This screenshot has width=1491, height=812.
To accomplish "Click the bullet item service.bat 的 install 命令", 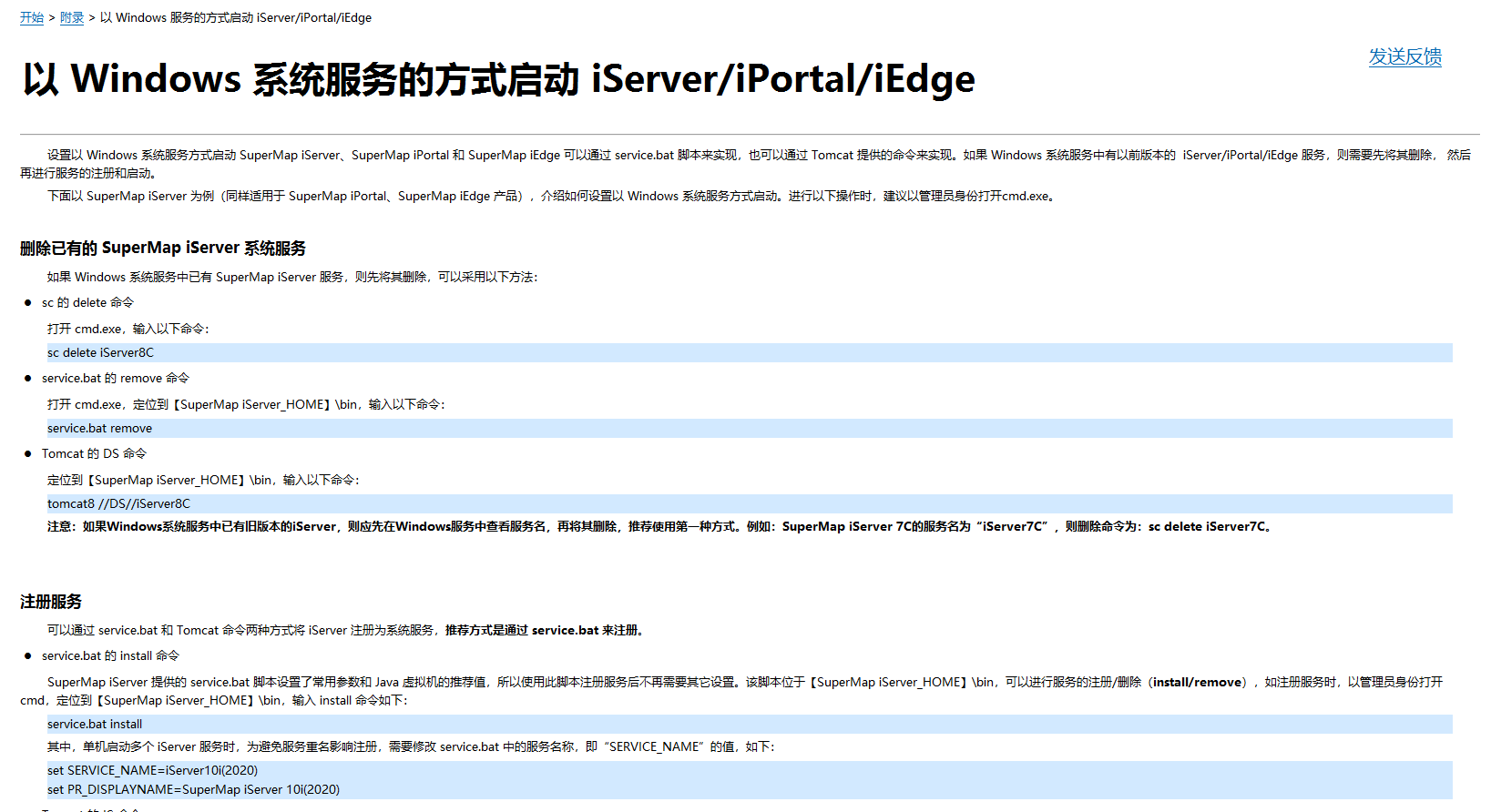I will [x=110, y=655].
